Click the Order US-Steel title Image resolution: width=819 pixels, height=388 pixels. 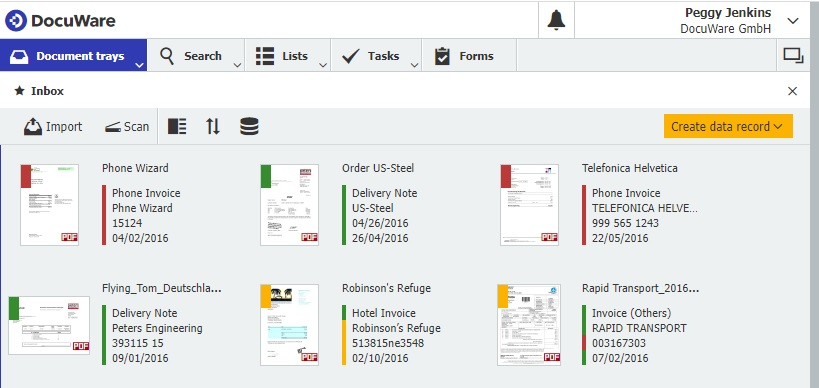coord(378,168)
